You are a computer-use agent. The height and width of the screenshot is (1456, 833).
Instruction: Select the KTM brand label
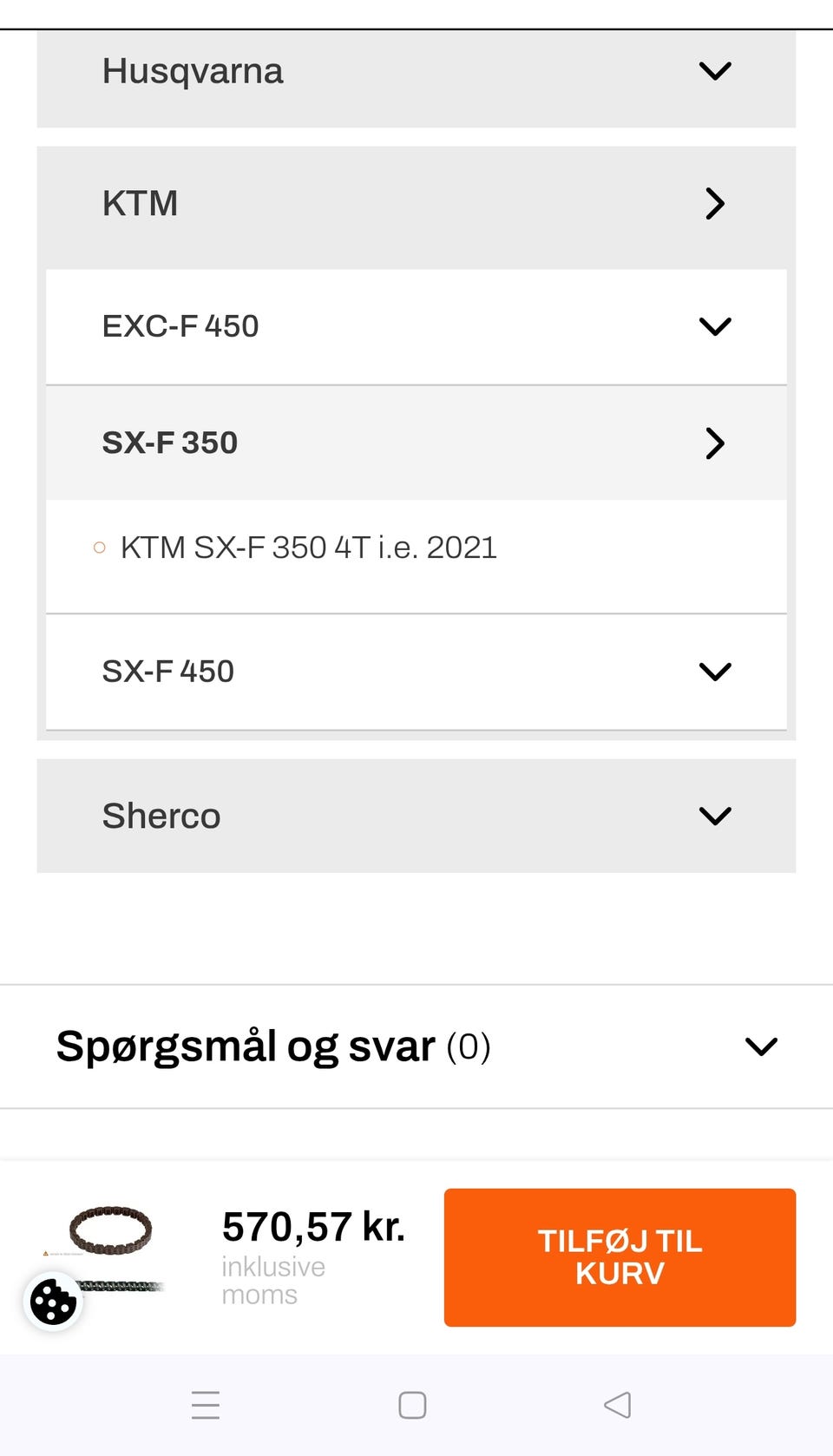[x=140, y=204]
